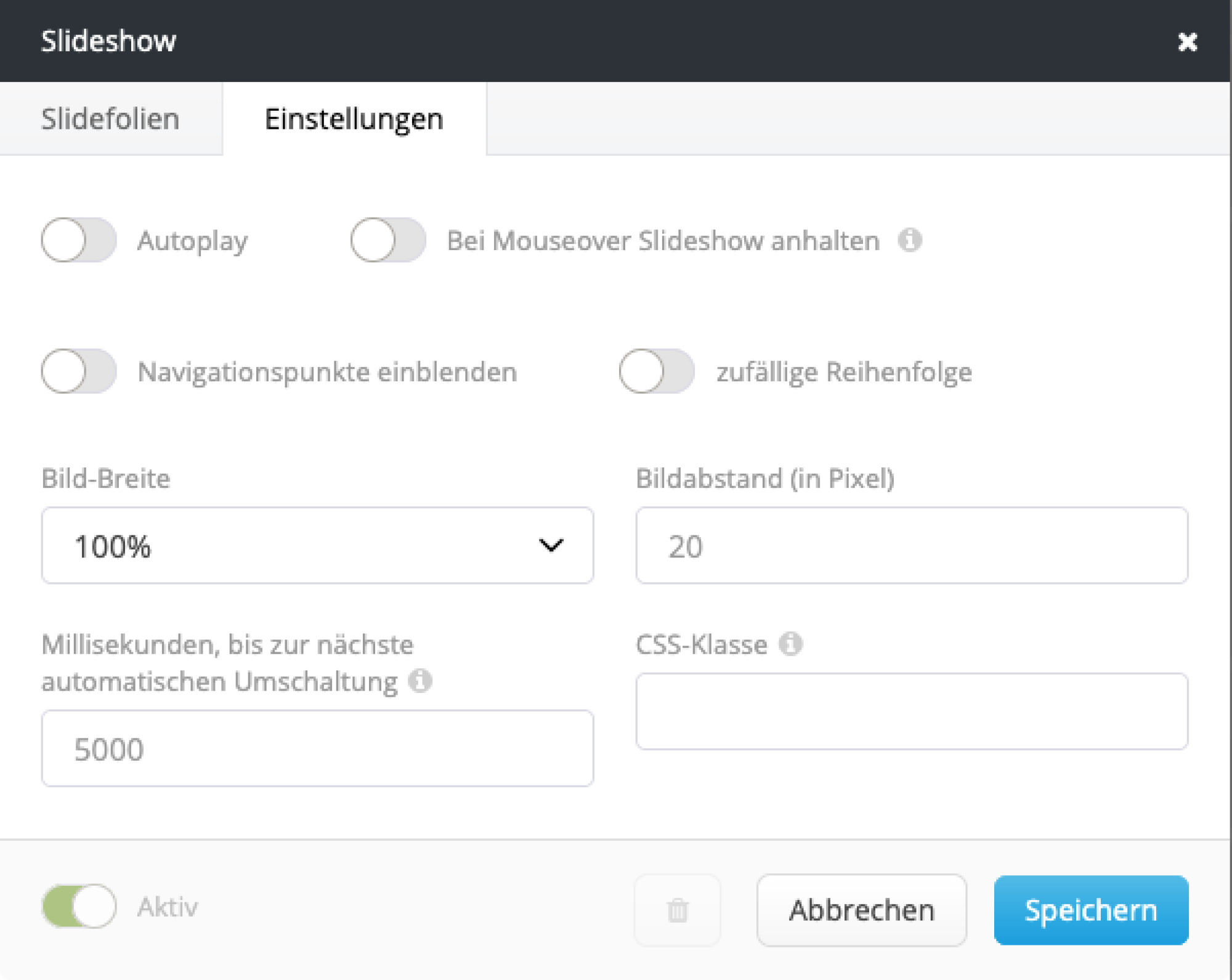
Task: Select the Einstellungen tab
Action: point(354,118)
